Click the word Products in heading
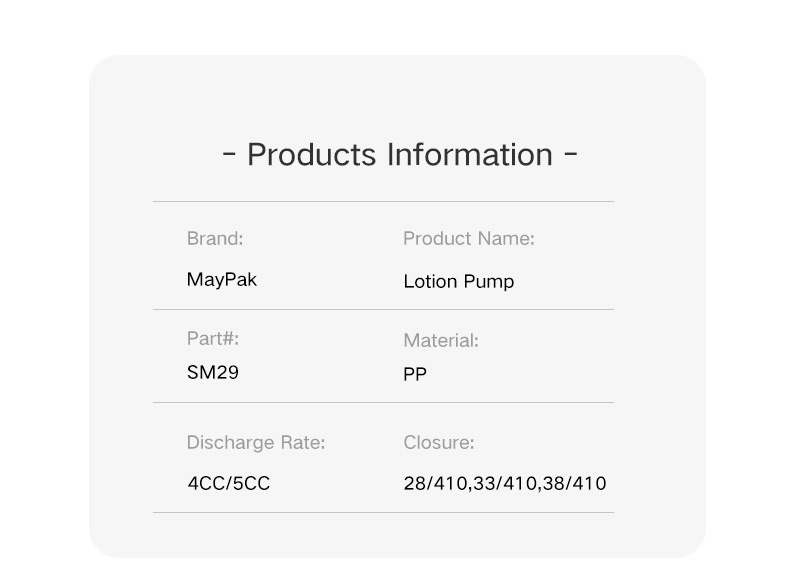 [x=312, y=155]
